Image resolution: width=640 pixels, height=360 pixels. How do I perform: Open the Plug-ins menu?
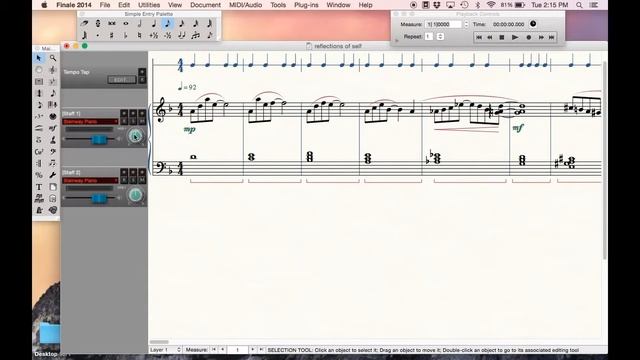[x=306, y=5]
